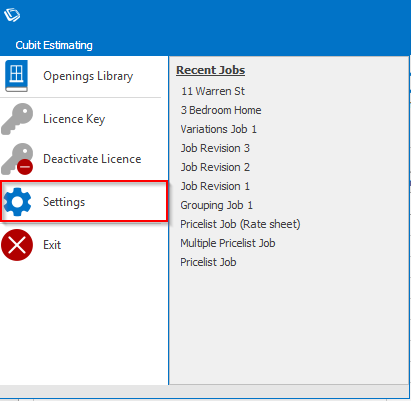Open recent job 3 Bedroom Home
Image resolution: width=411 pixels, height=401 pixels.
221,110
